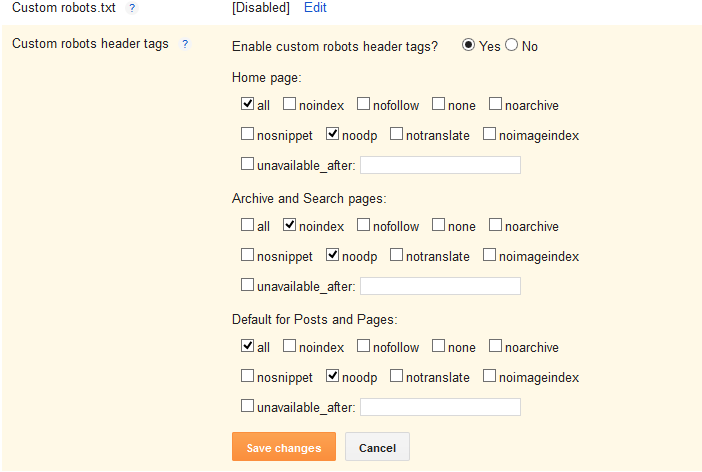
Task: Enable nofollow for Archive and Search pages
Action: tap(363, 225)
